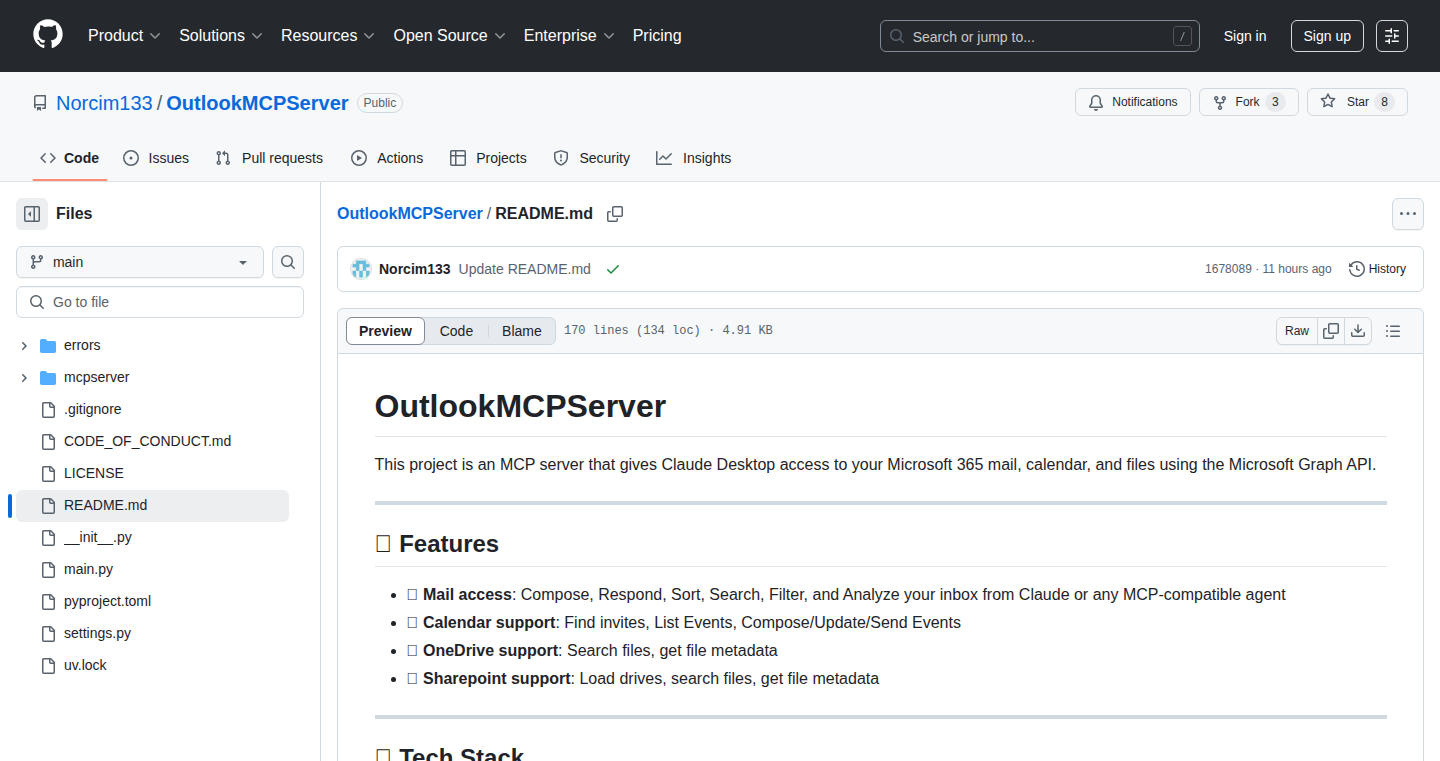Click the green check commit status
Viewport: 1440px width, 761px height.
point(613,269)
